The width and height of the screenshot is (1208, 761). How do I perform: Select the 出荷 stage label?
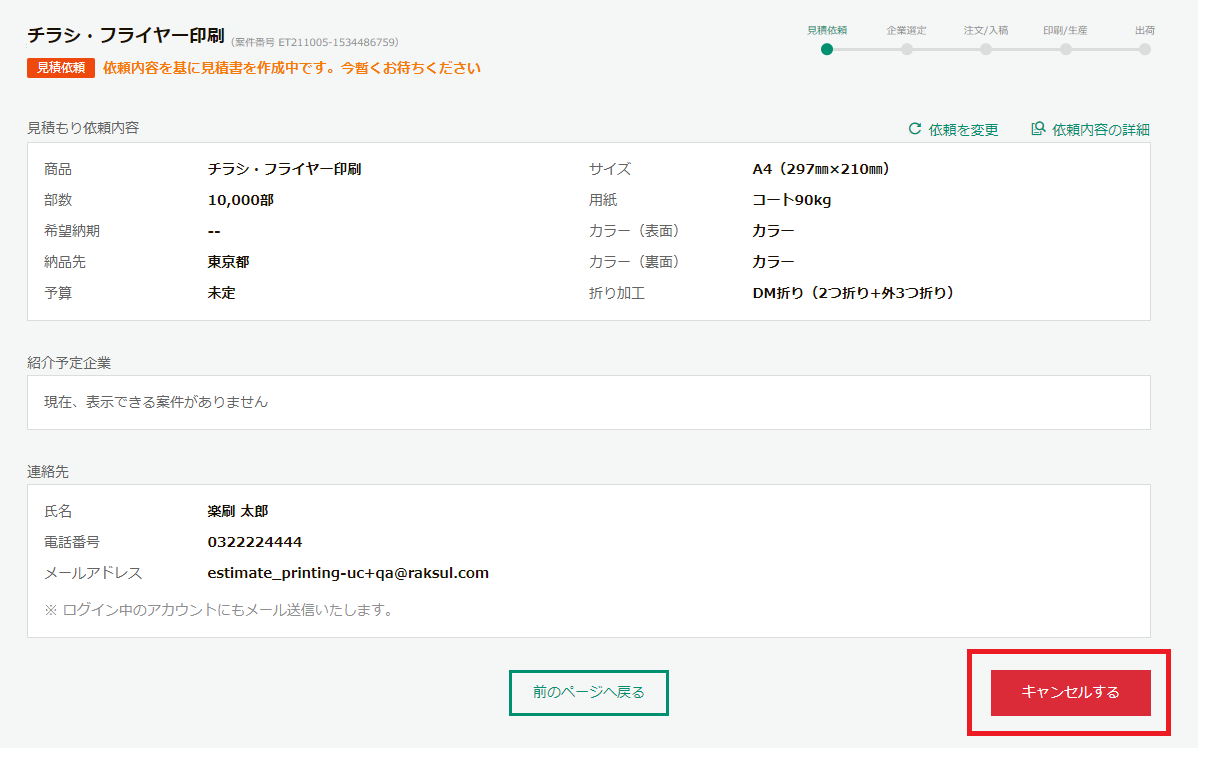tap(1145, 31)
